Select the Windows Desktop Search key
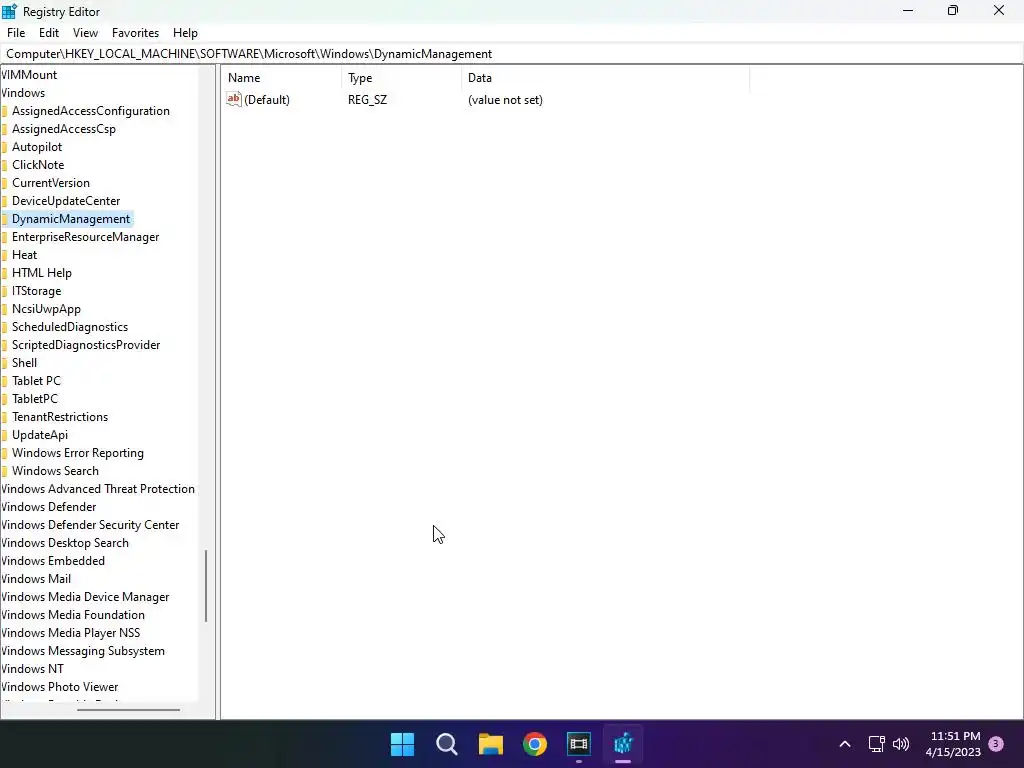Screen dimensions: 1024x768 pyautogui.click(x=65, y=542)
